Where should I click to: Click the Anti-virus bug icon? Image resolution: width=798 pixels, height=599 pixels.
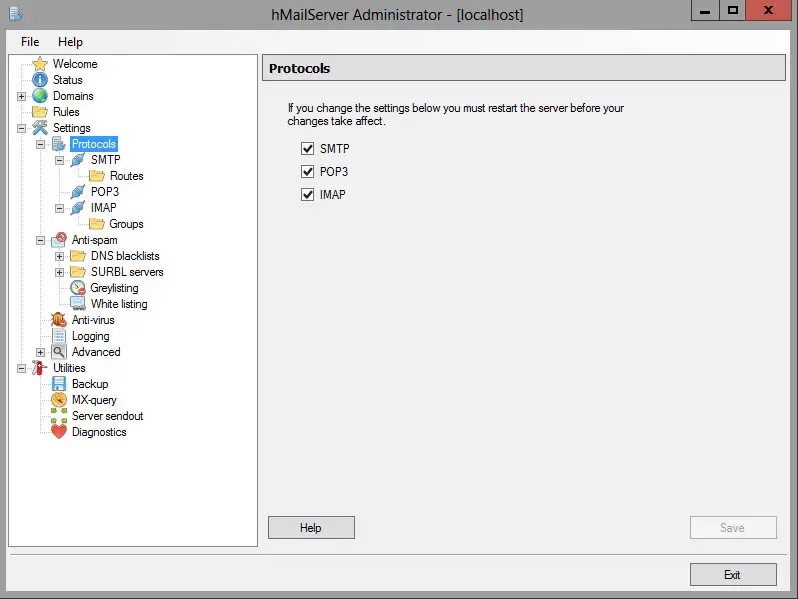point(59,320)
